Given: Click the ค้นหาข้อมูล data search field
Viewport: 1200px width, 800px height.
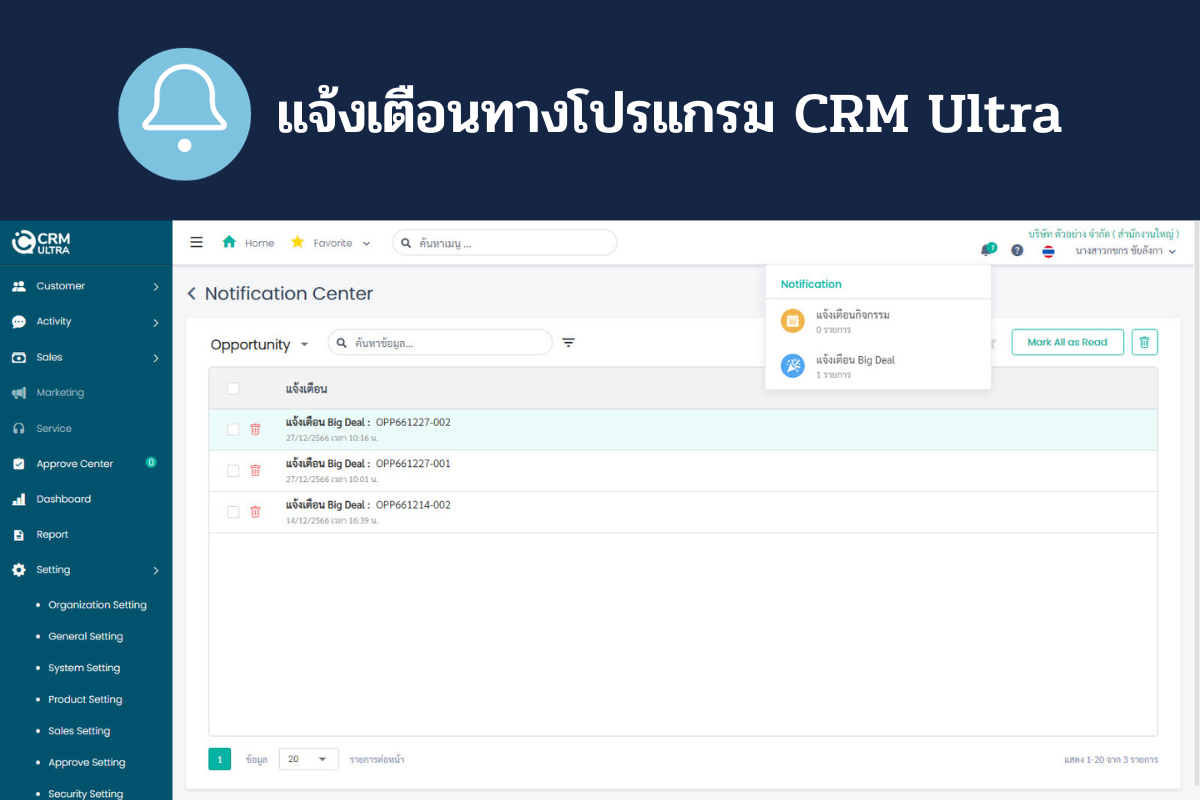Looking at the screenshot, I should tap(440, 342).
